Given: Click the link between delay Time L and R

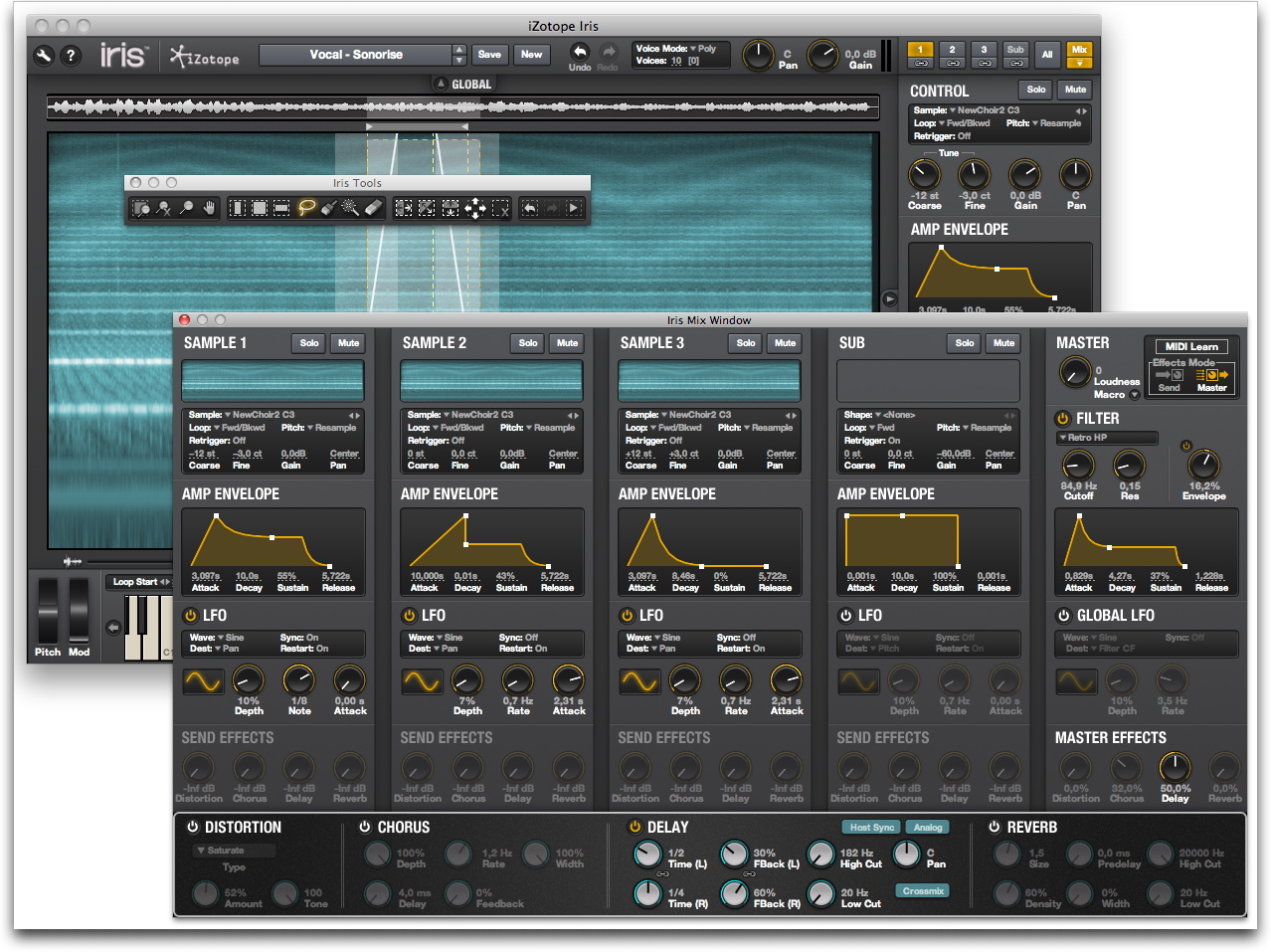Looking at the screenshot, I should click(x=662, y=873).
